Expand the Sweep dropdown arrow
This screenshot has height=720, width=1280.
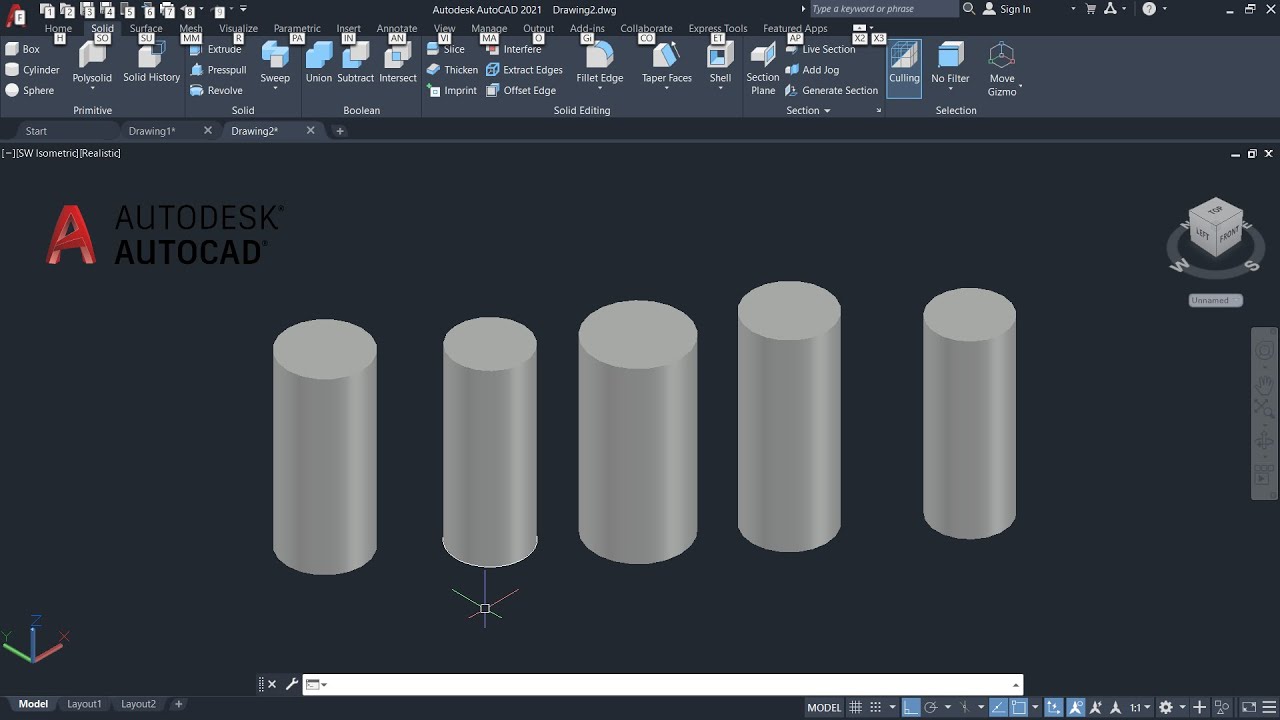[x=275, y=88]
